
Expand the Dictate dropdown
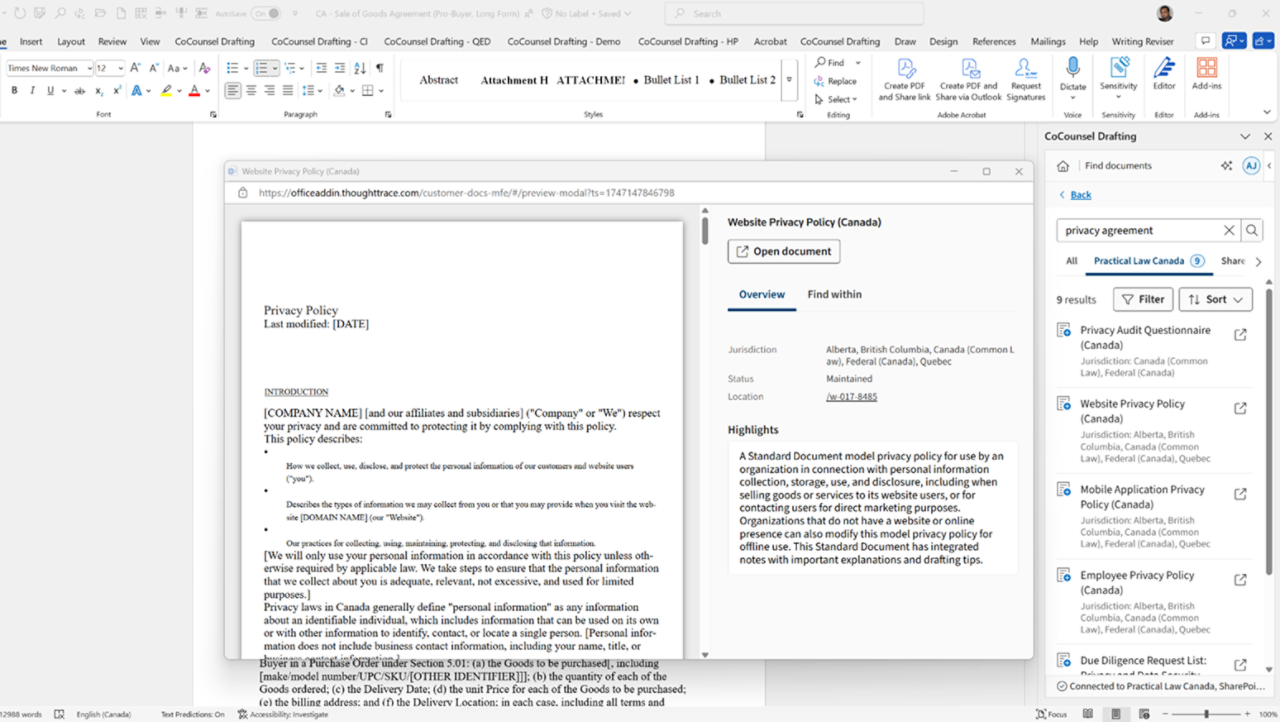coord(1073,95)
